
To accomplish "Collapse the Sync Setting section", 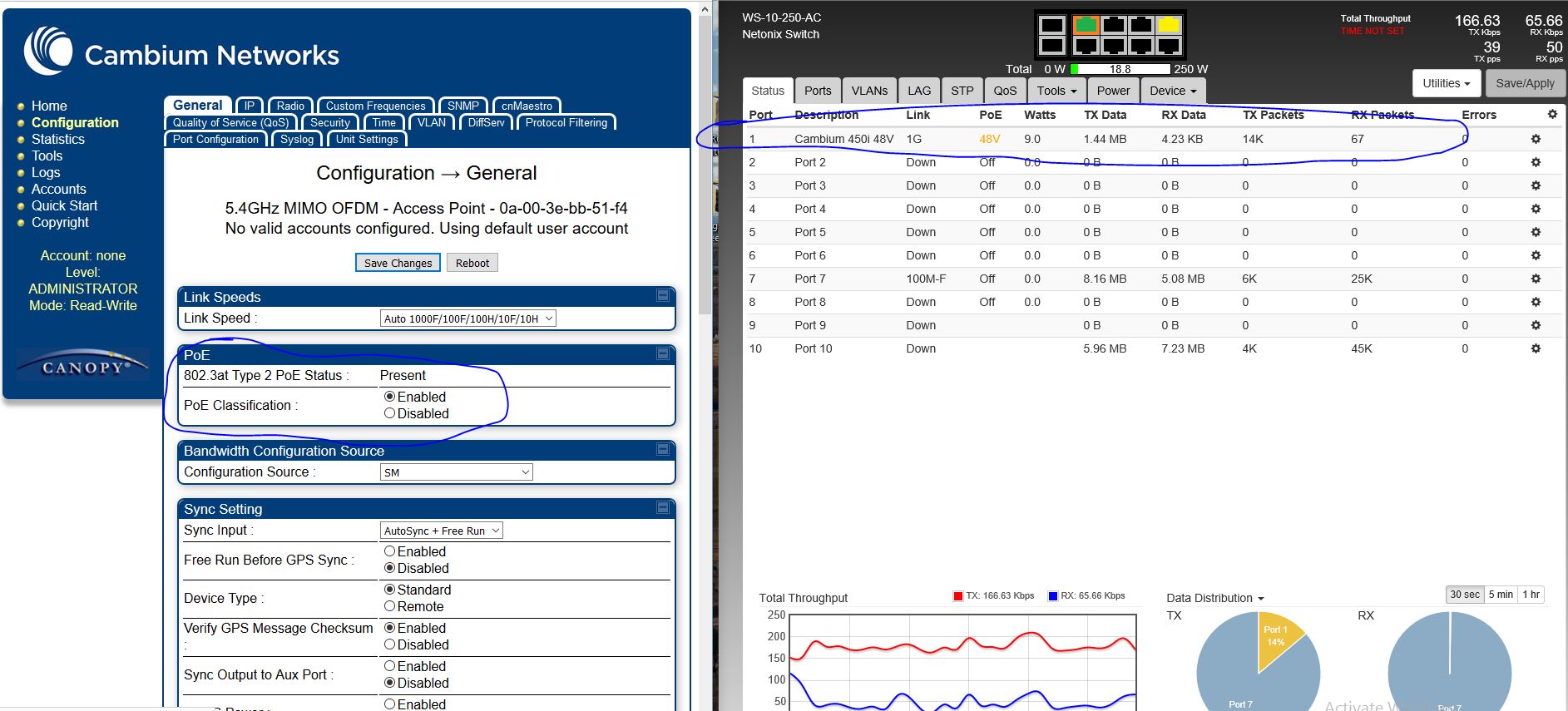I will [663, 508].
